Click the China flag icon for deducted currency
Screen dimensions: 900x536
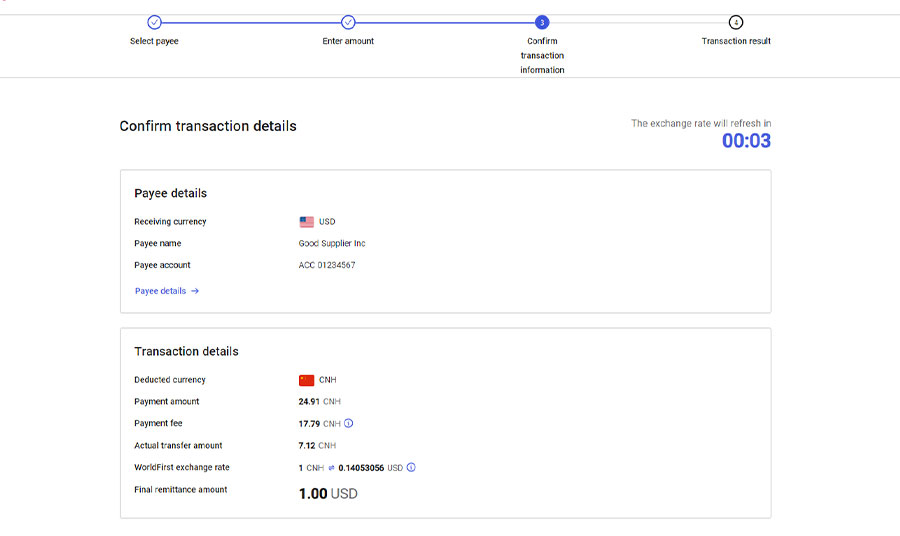(306, 380)
